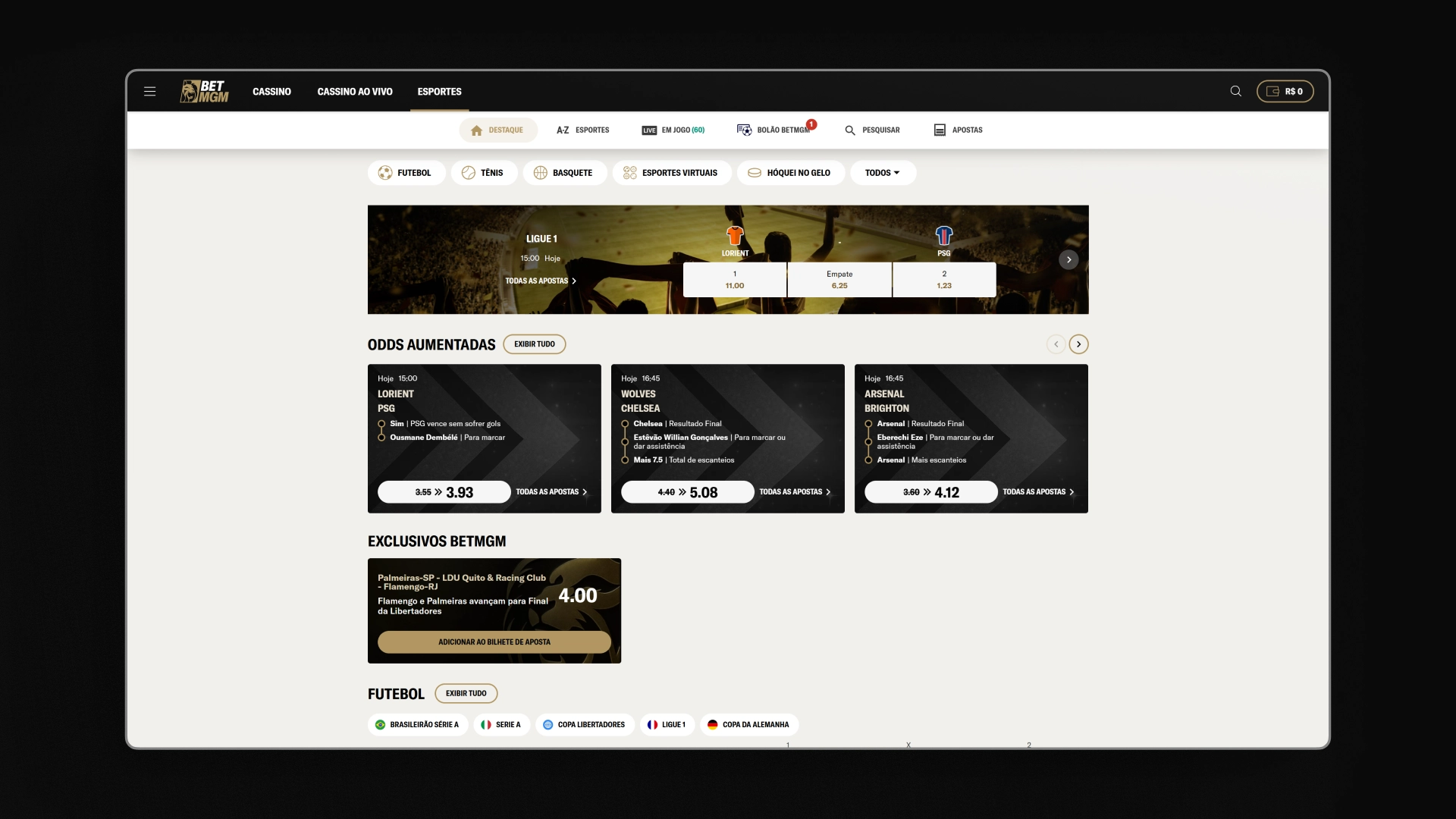Switch to Cassino ao Vivo tab

(x=354, y=92)
